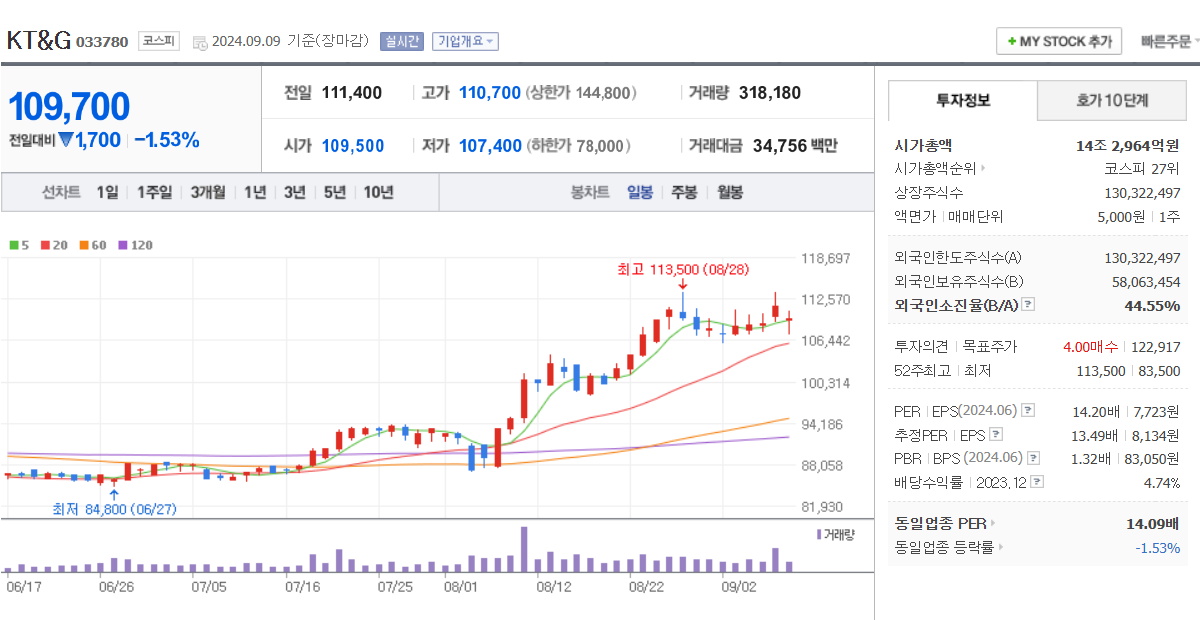
Task: Open help icon beside 추정PER EPS
Action: [x=996, y=434]
